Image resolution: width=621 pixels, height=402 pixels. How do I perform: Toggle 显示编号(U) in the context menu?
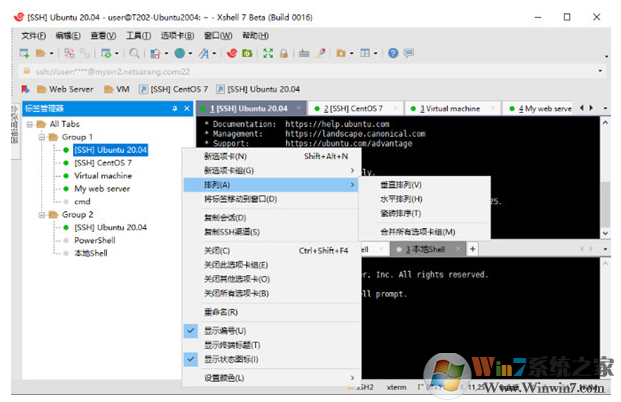click(272, 331)
